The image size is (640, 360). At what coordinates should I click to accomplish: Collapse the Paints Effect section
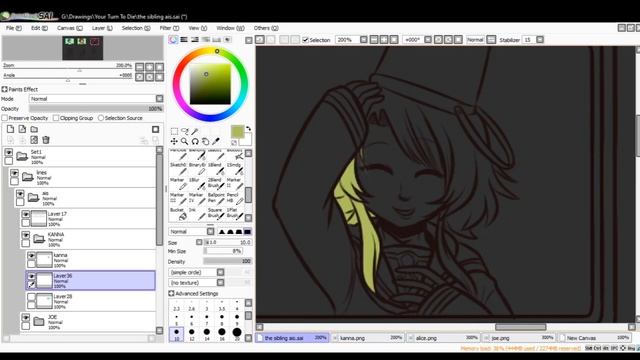[x=4, y=89]
